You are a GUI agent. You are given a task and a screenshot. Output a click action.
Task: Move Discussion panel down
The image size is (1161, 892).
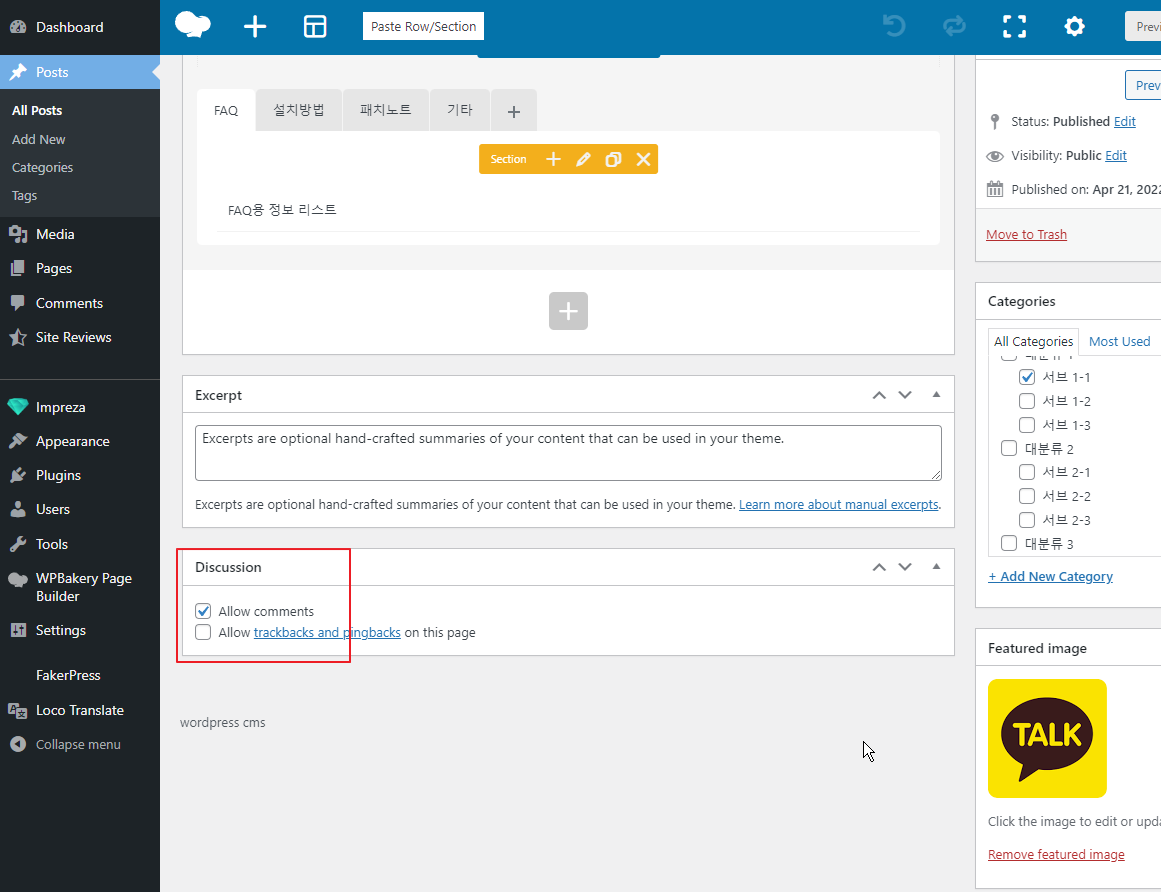tap(905, 567)
